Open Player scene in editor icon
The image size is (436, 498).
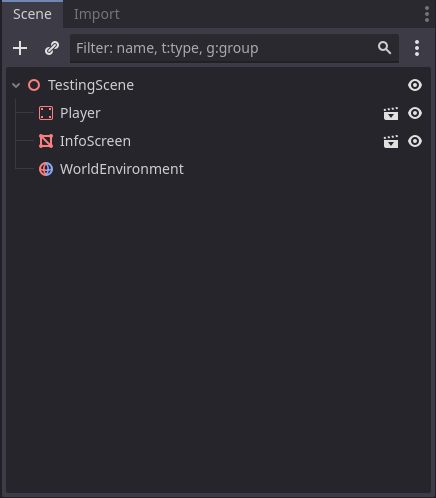pos(391,113)
